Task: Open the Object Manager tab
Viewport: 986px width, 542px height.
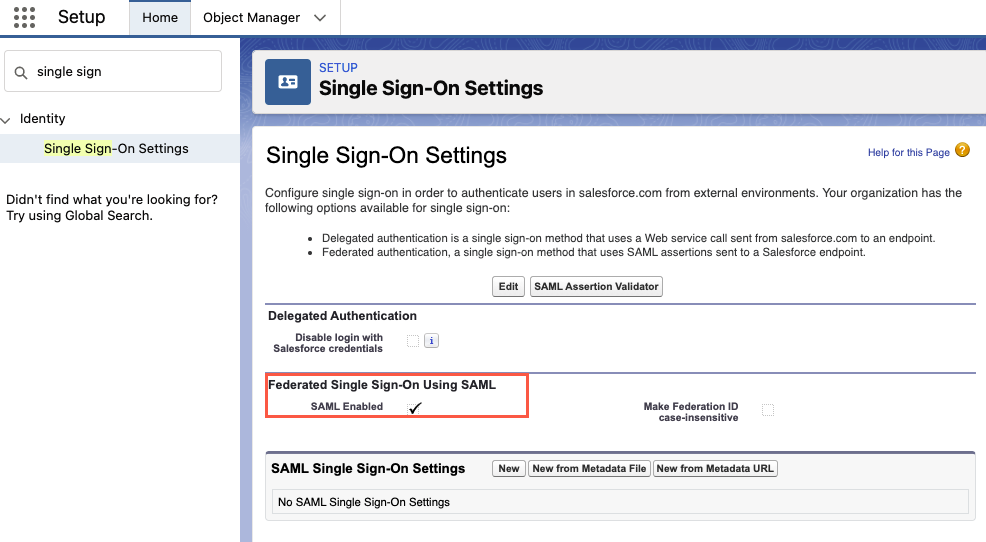Action: tap(252, 18)
